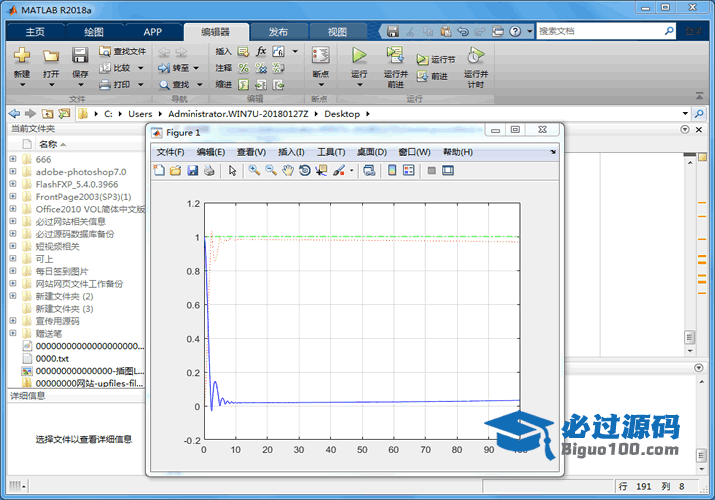Switch to the 绘图 Plots tab

[x=94, y=32]
